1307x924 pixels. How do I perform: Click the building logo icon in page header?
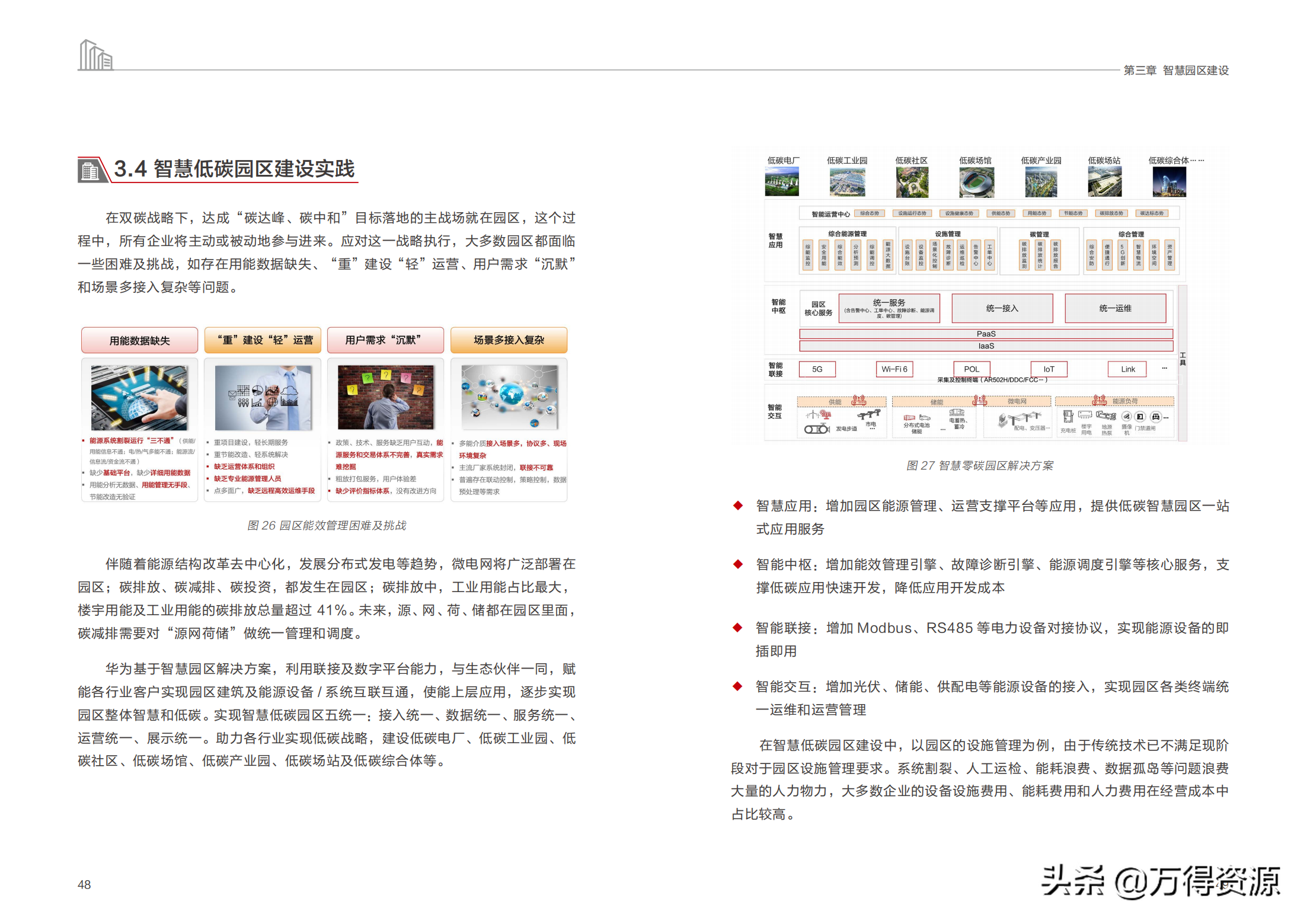95,55
